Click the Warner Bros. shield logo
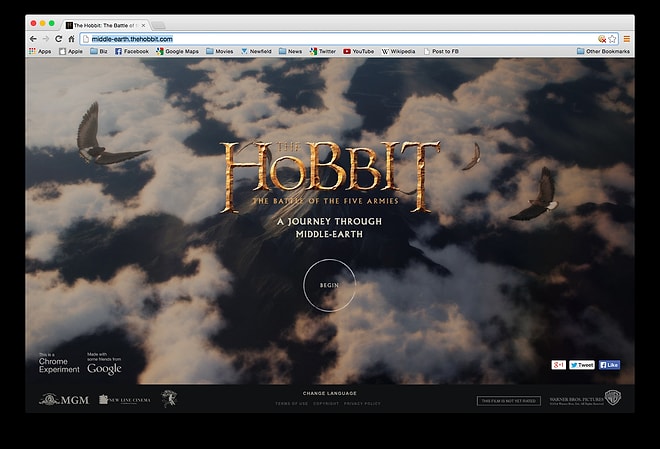The width and height of the screenshot is (660, 449). (x=613, y=398)
